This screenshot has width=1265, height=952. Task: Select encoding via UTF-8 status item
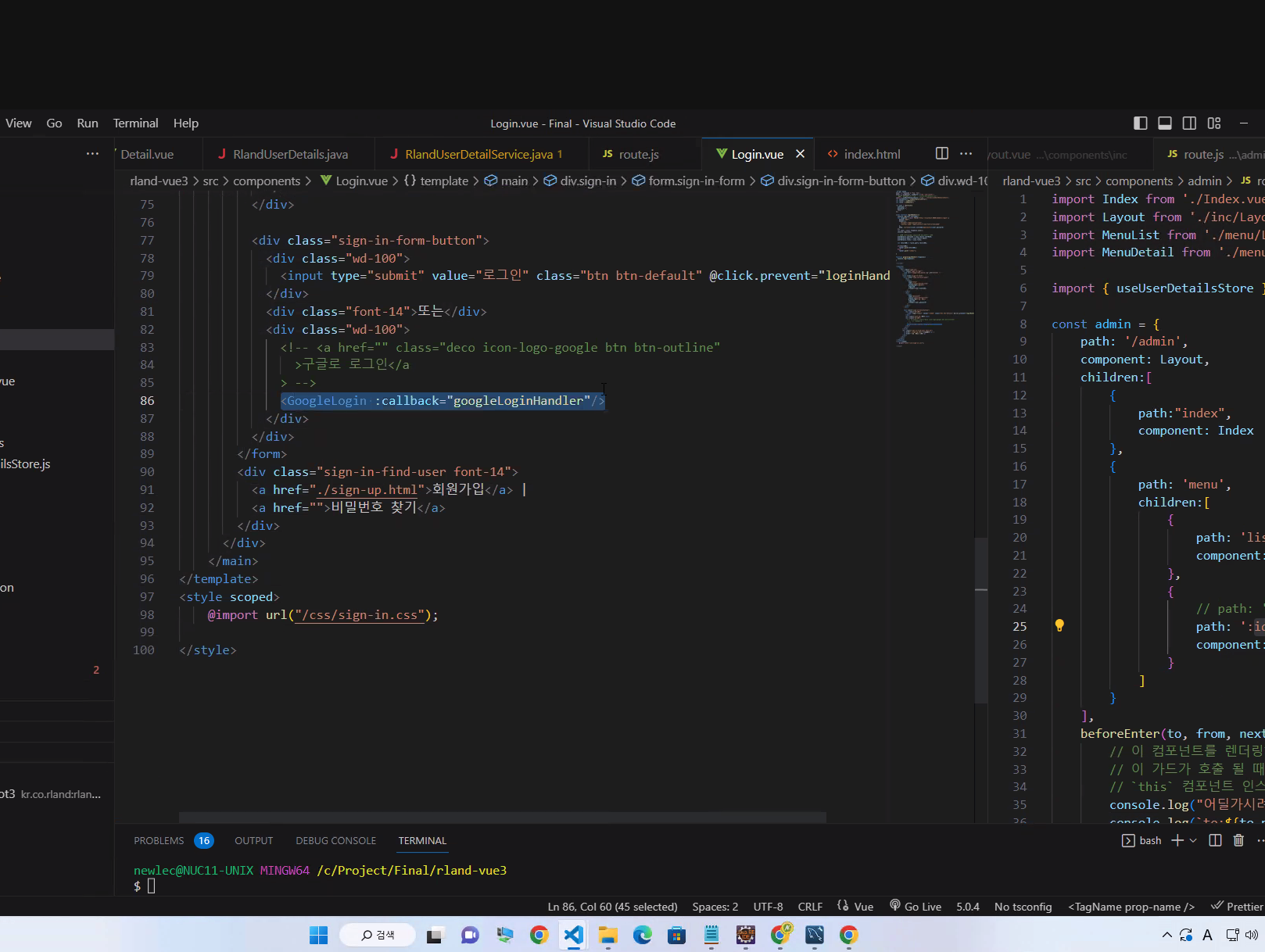(x=768, y=907)
